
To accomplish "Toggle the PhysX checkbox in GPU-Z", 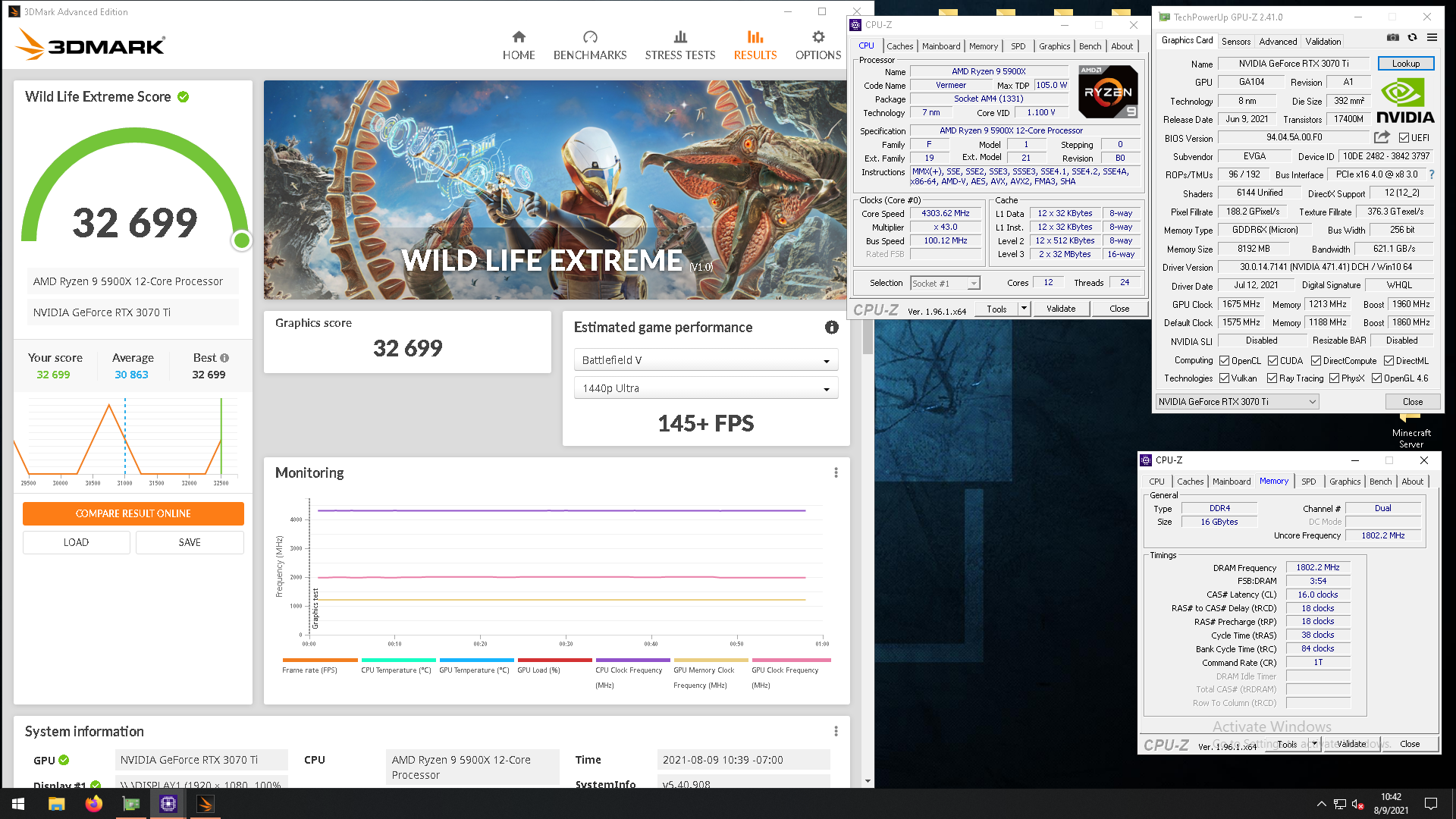I will 1334,378.
